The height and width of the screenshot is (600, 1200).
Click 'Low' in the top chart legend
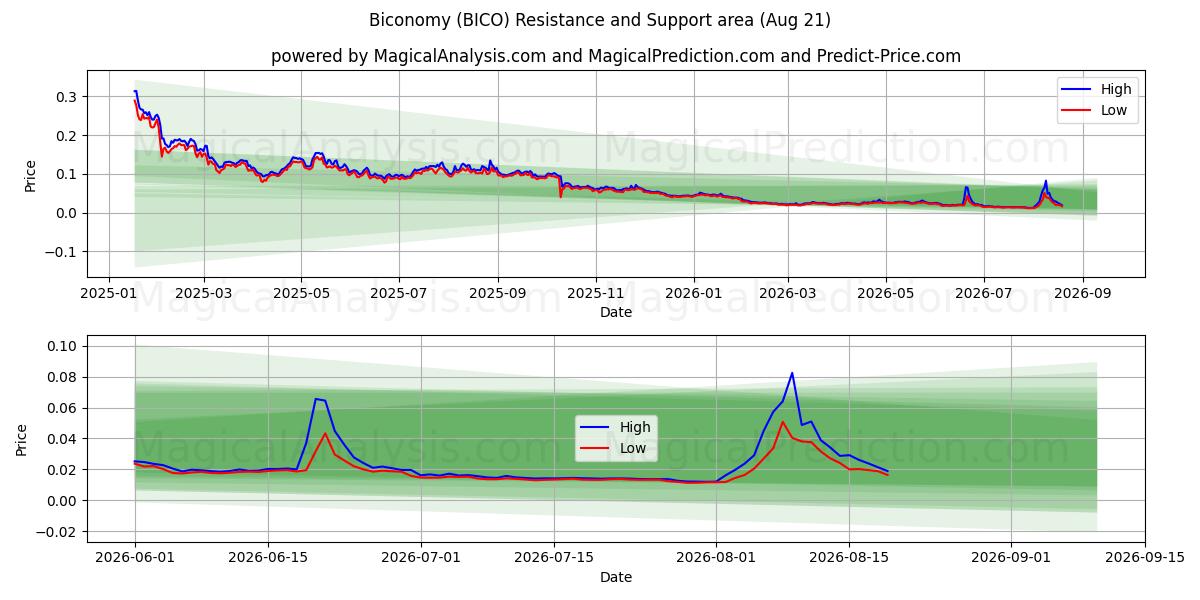pyautogui.click(x=1114, y=110)
